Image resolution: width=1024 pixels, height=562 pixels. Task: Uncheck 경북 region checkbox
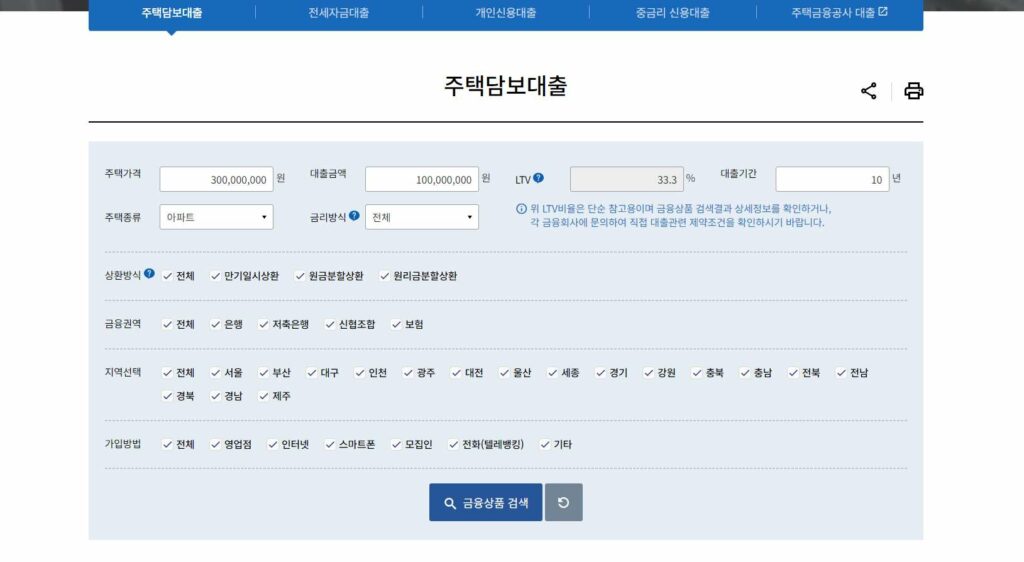[167, 396]
